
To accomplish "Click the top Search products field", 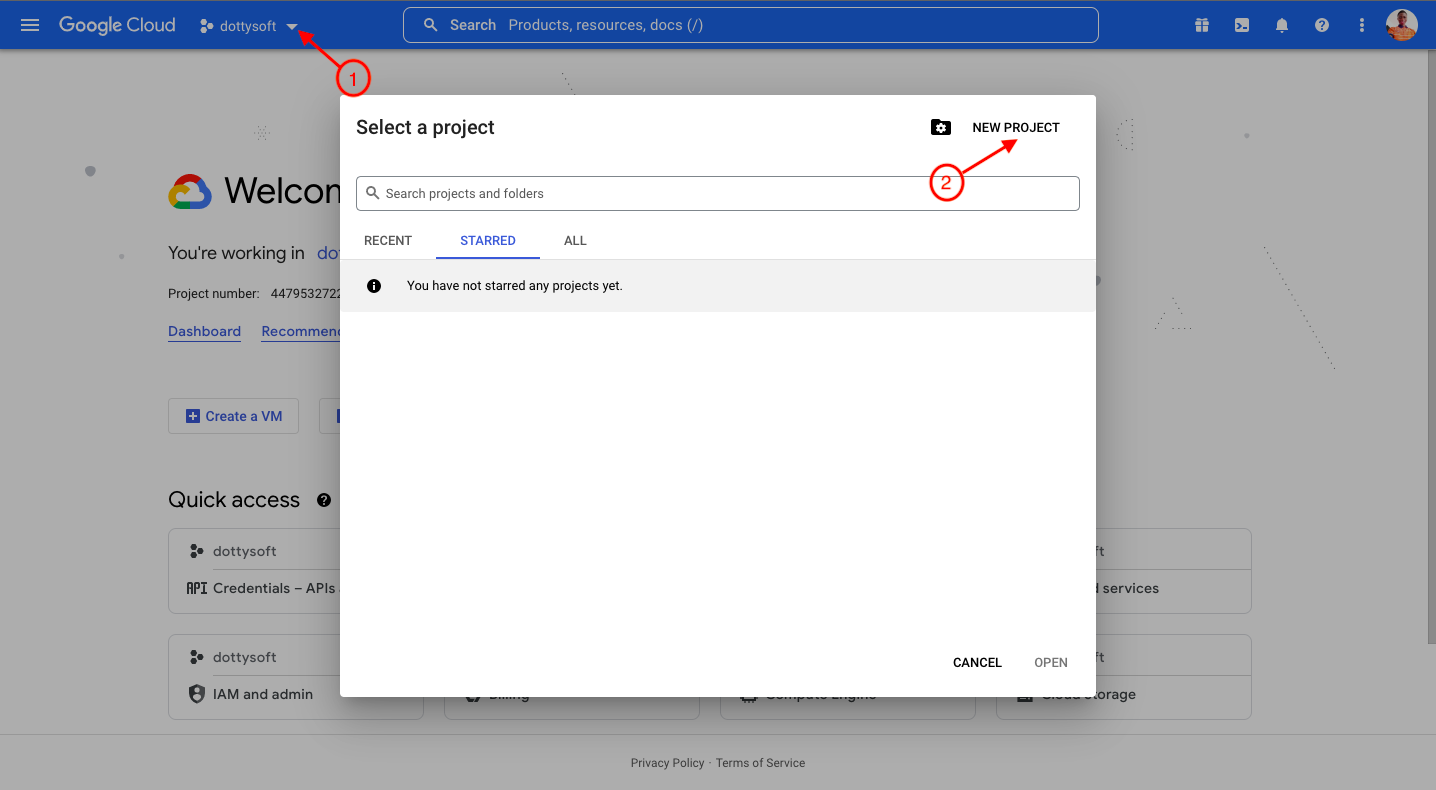I will [x=750, y=25].
